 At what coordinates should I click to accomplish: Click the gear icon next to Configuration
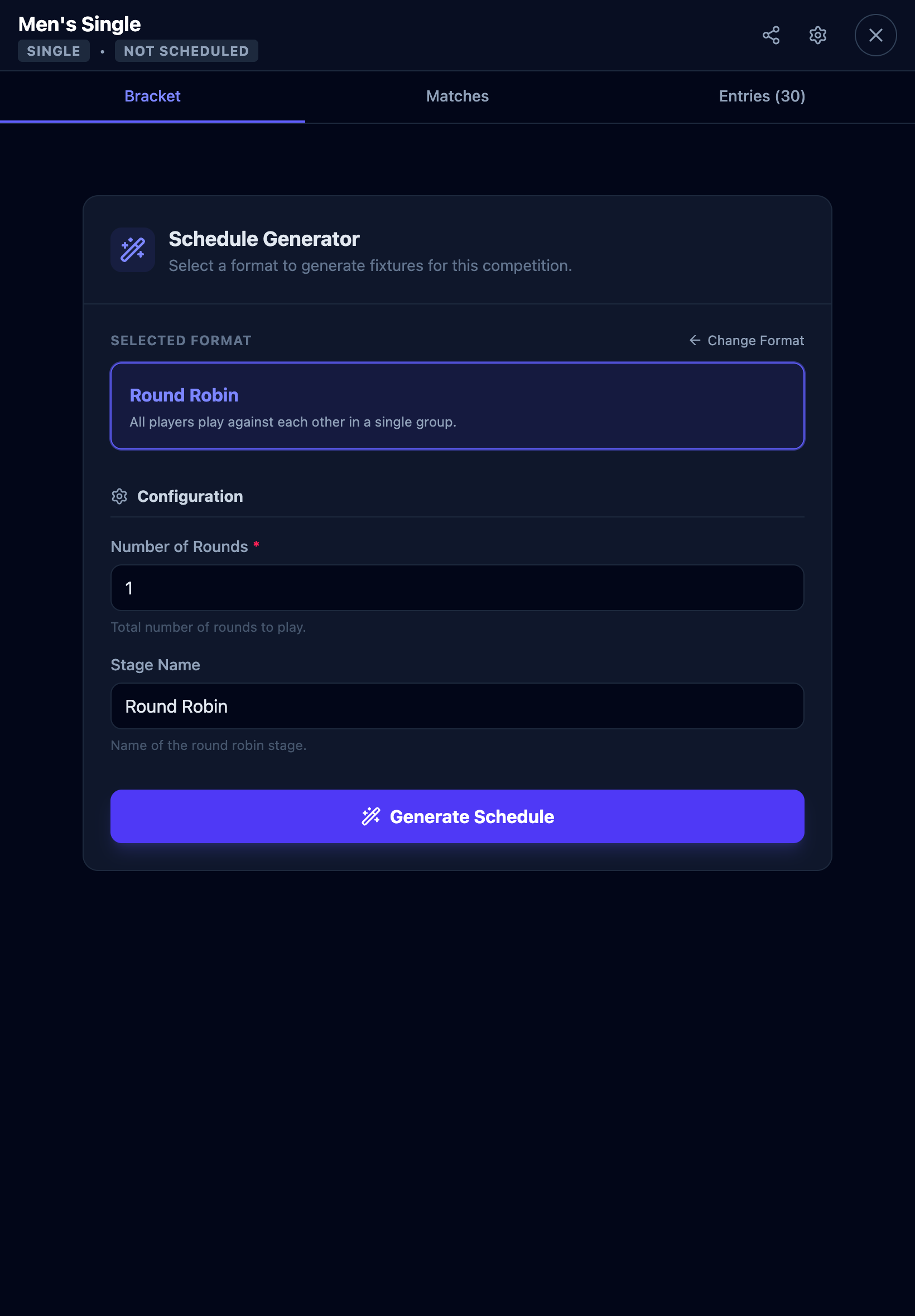click(119, 496)
